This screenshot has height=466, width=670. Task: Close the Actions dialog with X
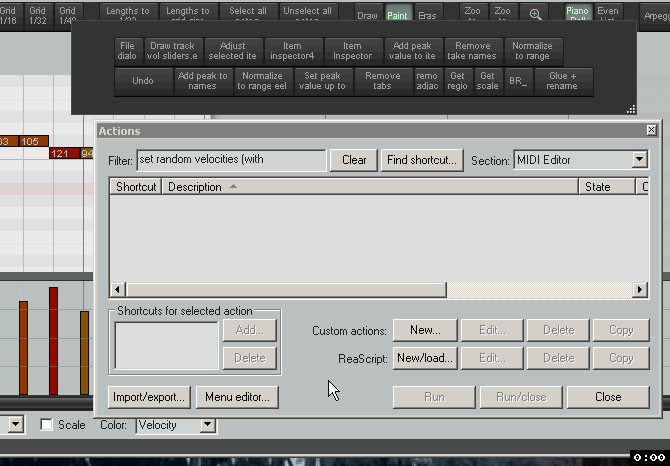click(x=651, y=130)
